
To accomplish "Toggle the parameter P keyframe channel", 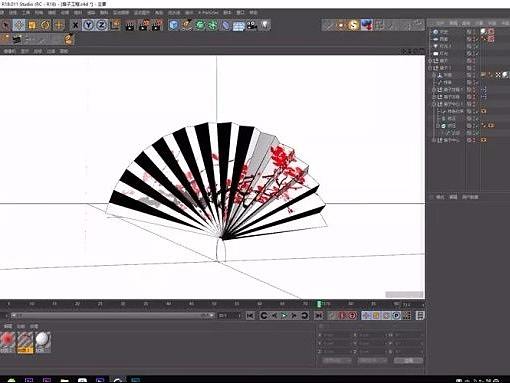I will (396, 315).
